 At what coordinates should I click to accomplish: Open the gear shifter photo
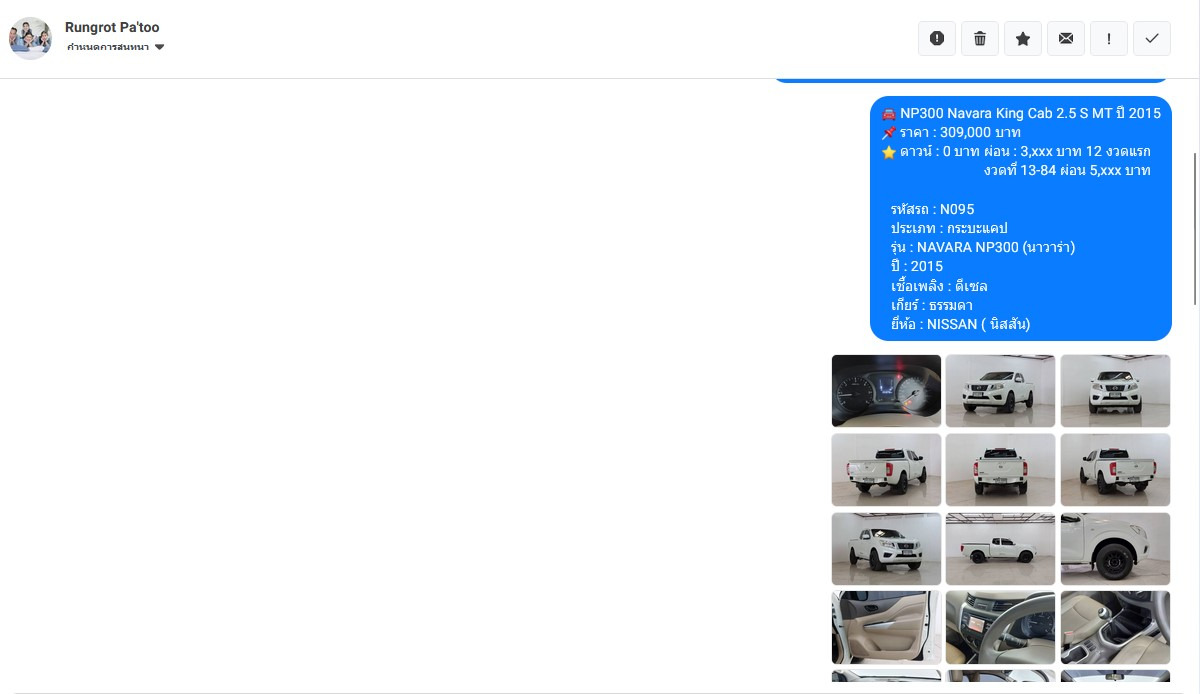click(x=1115, y=627)
